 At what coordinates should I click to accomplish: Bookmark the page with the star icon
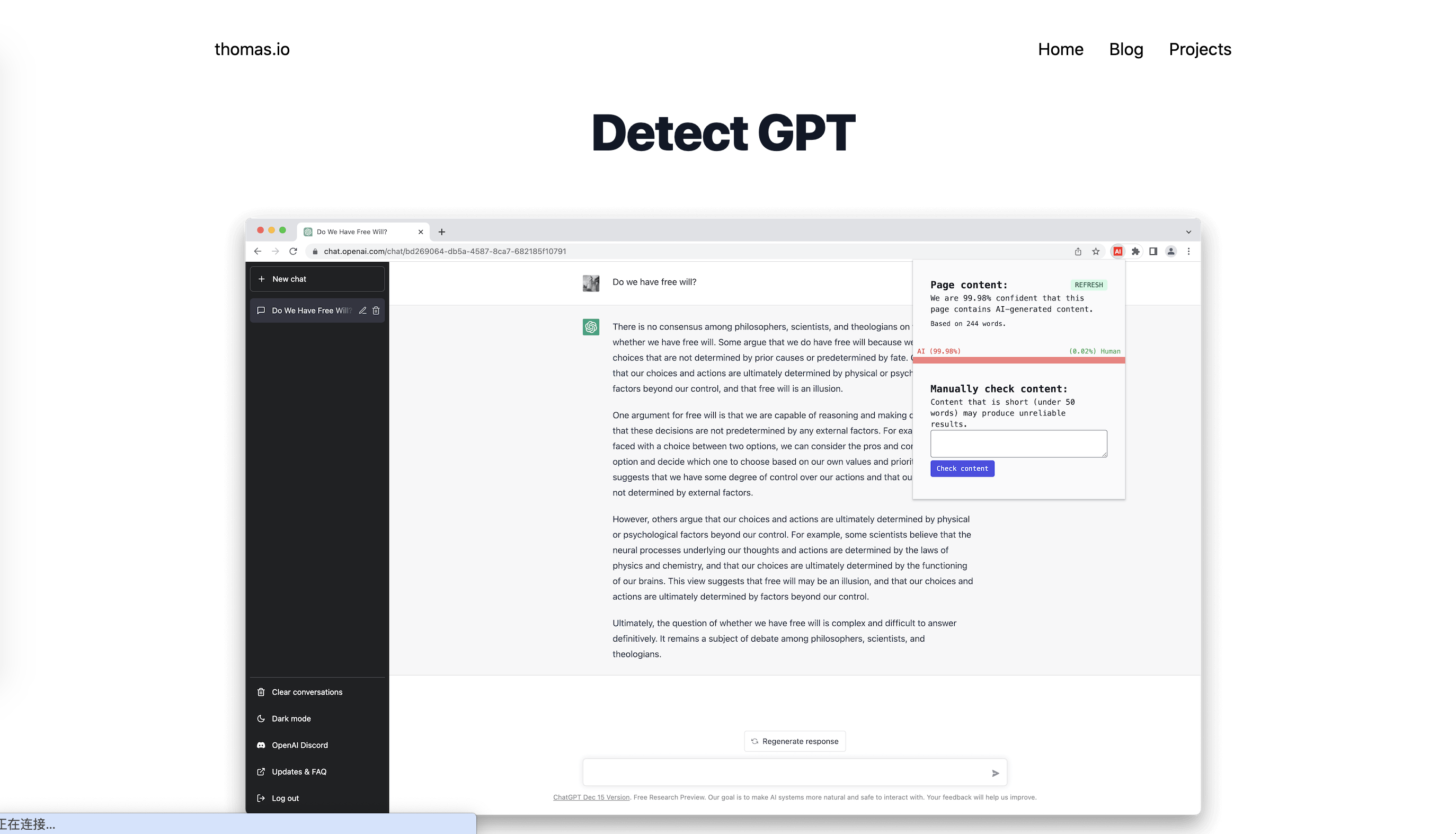pos(1096,251)
